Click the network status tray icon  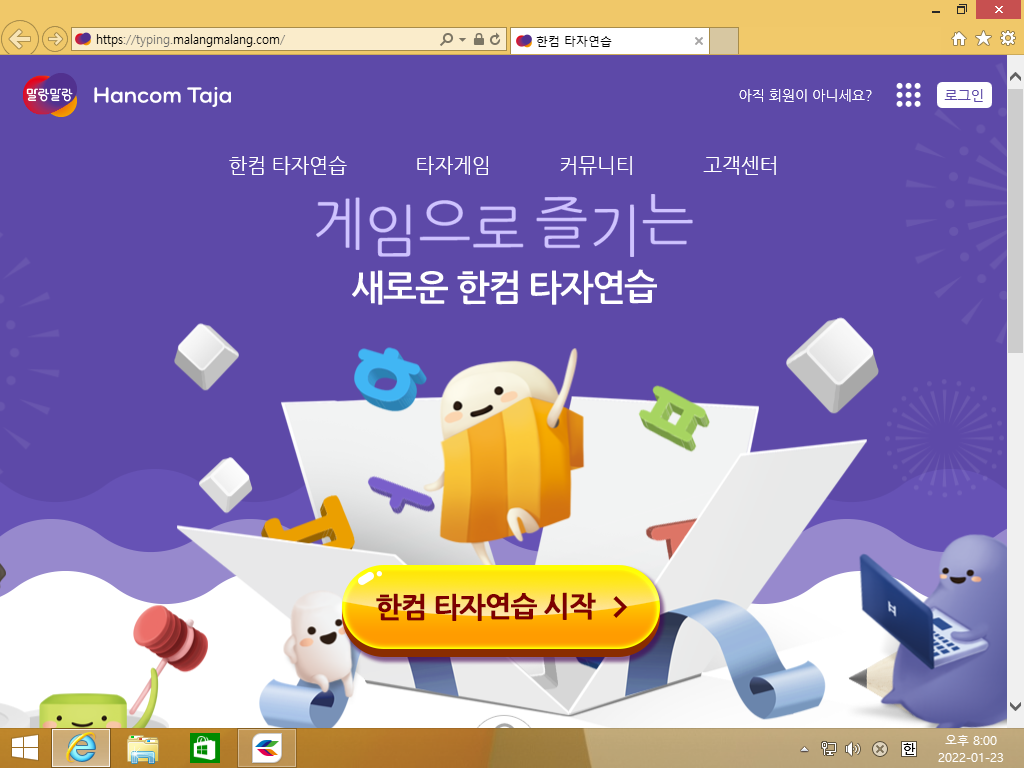click(x=828, y=748)
